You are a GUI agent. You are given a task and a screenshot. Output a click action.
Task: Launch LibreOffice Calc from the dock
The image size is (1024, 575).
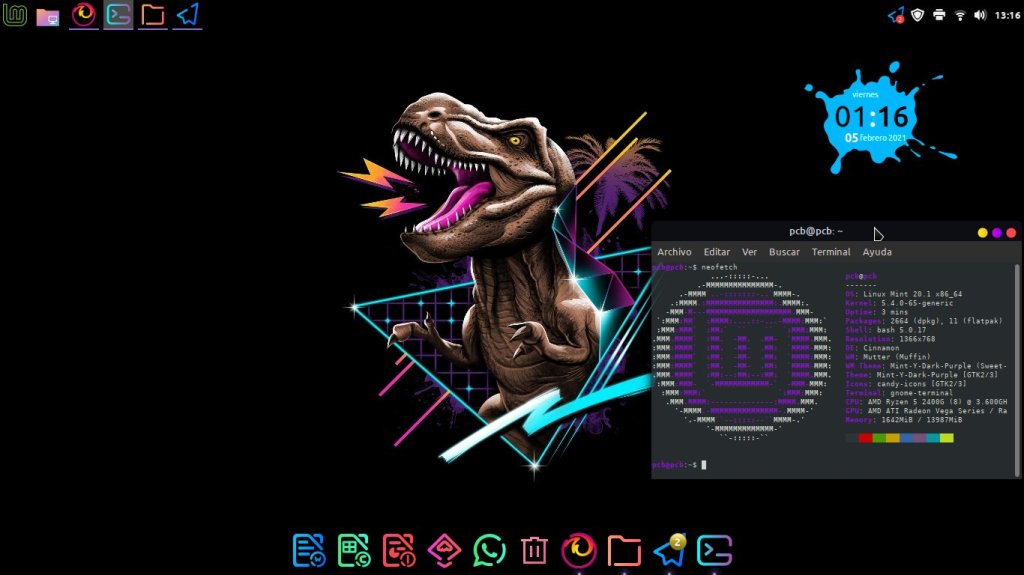(x=354, y=550)
